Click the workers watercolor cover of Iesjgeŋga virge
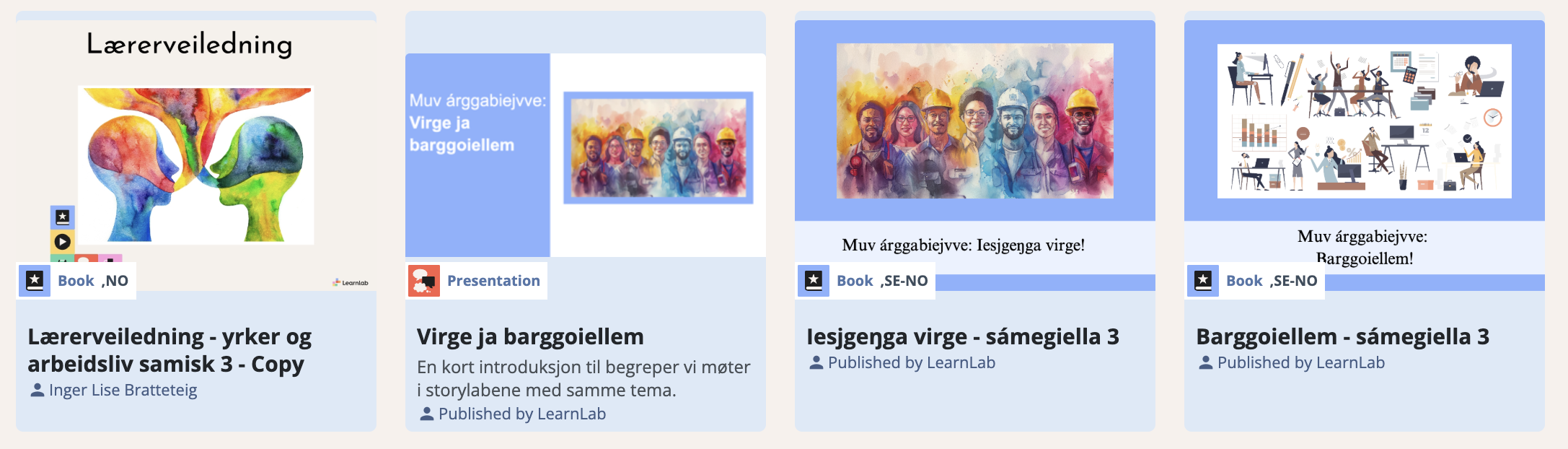The height and width of the screenshot is (449, 1568). pos(975,121)
